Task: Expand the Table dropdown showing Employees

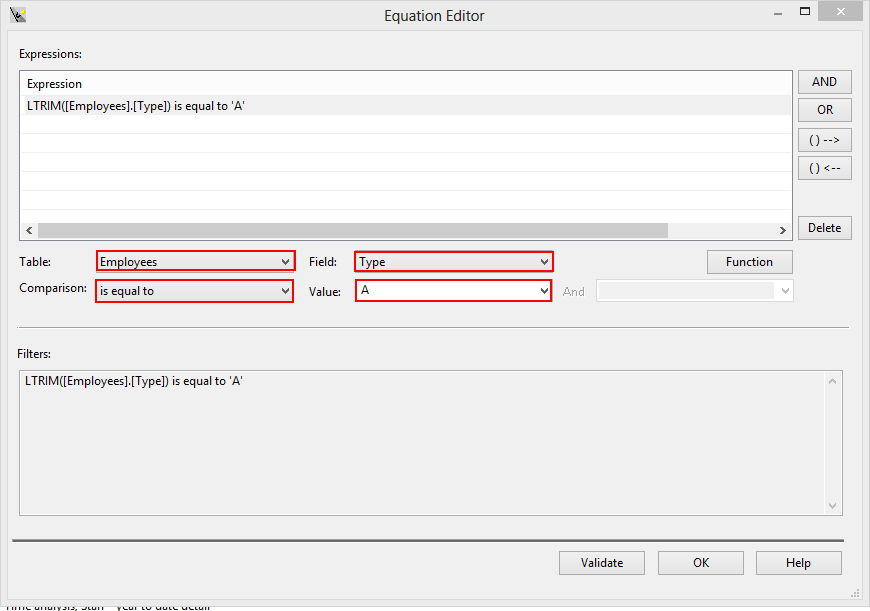Action: coord(286,262)
